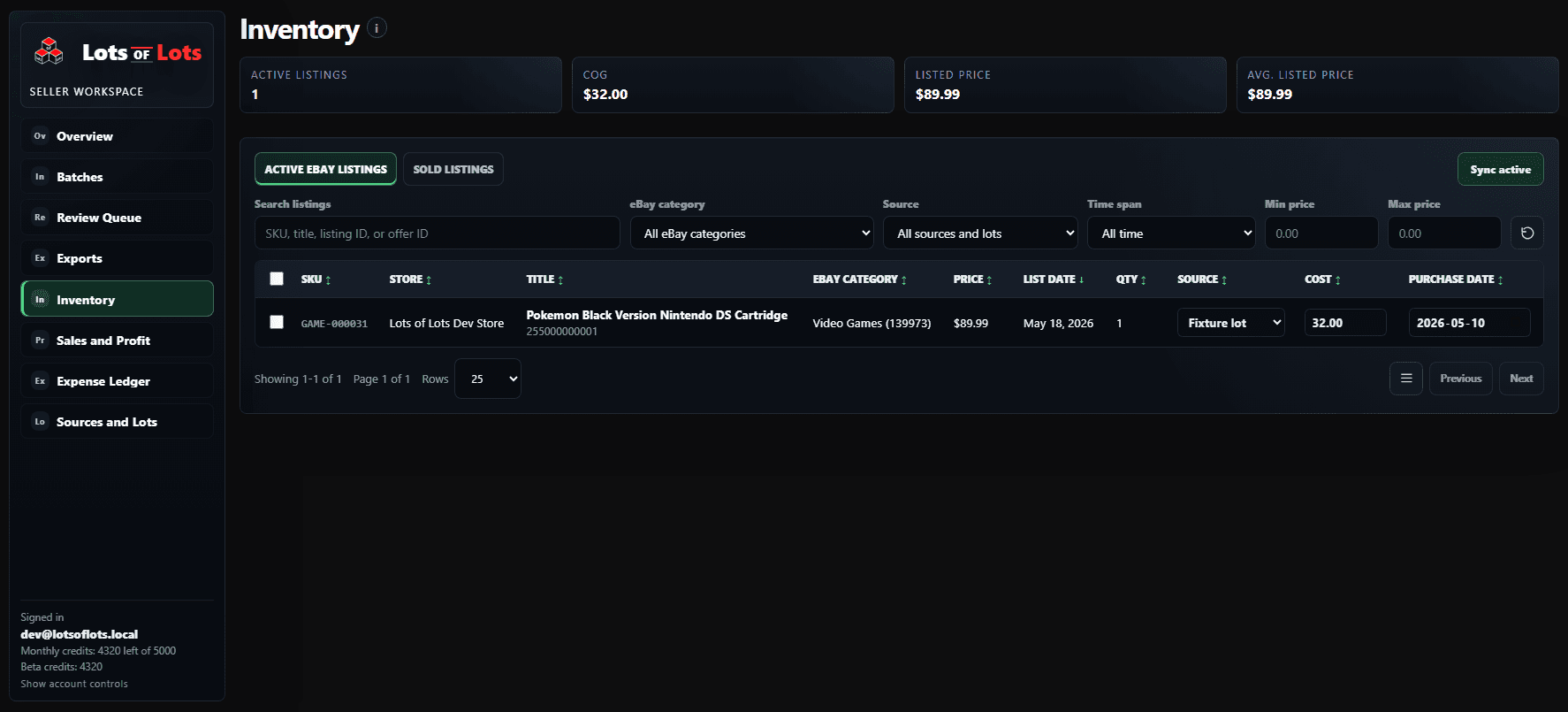1568x712 pixels.
Task: Sort table by Title column
Action: tap(544, 279)
